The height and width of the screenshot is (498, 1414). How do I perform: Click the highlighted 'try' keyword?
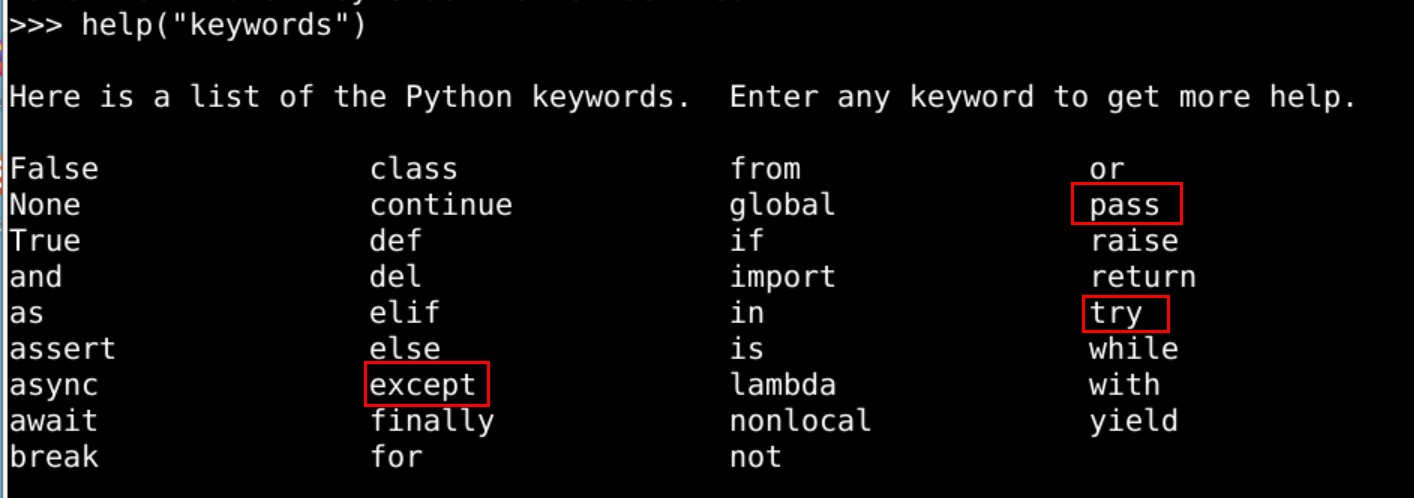(1116, 313)
